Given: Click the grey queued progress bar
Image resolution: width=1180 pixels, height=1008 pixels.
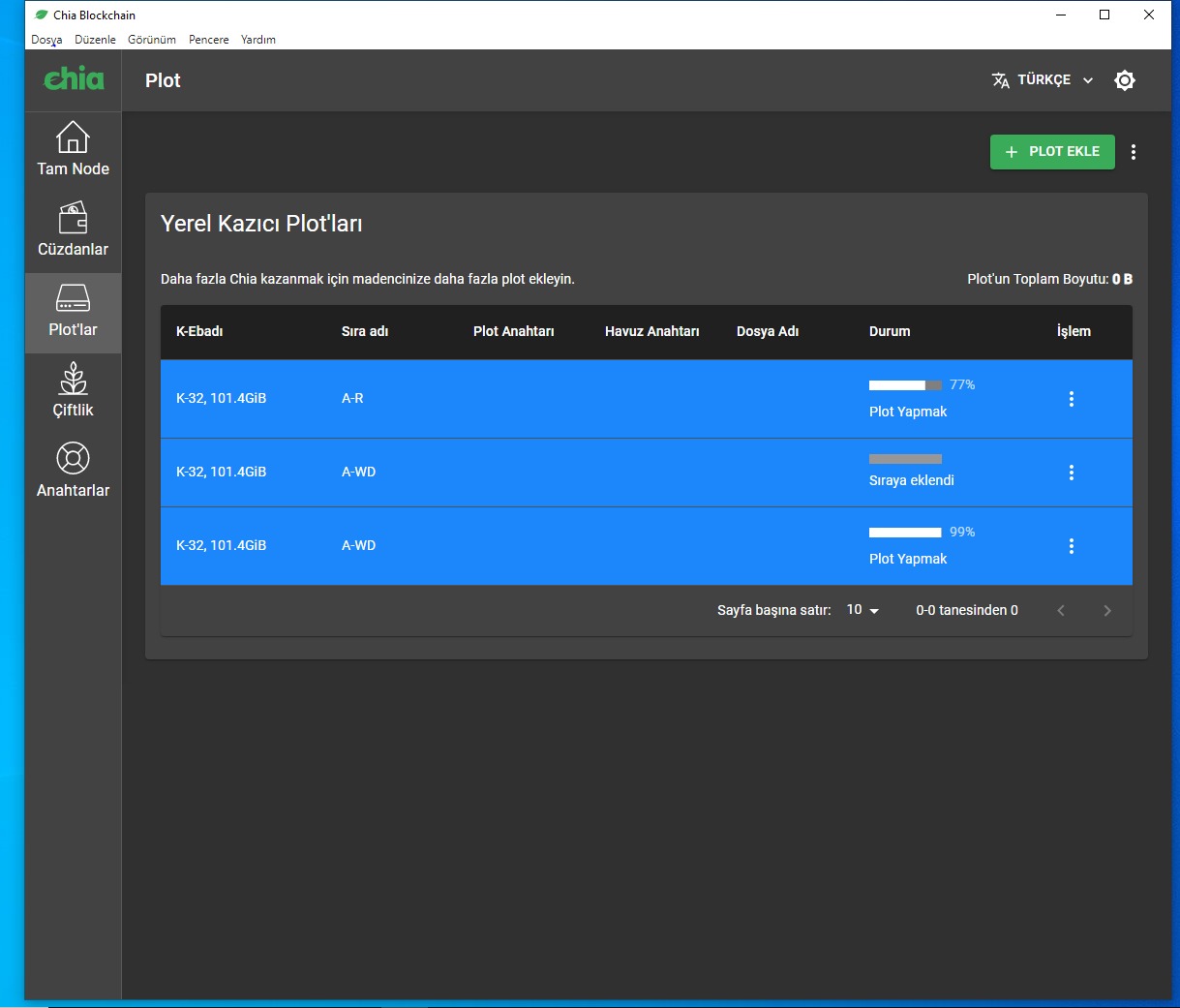Looking at the screenshot, I should pos(905,459).
